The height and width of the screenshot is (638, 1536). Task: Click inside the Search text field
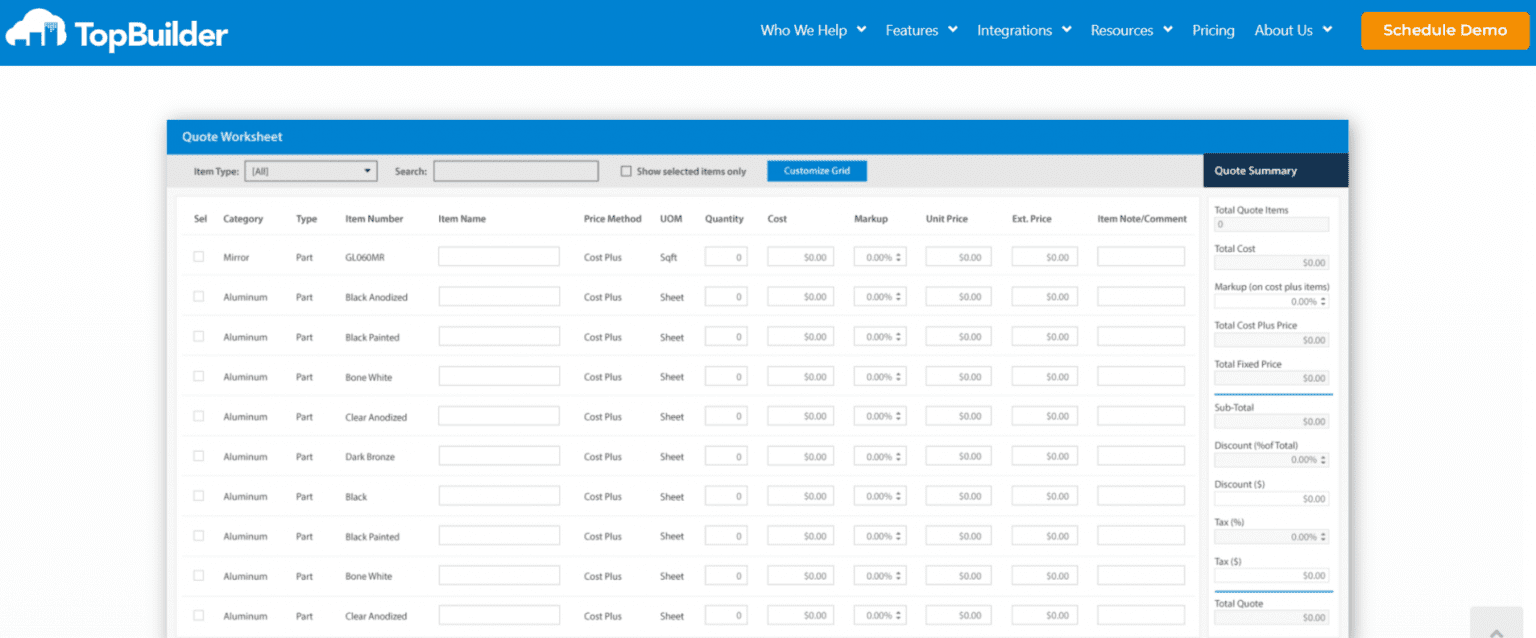515,170
